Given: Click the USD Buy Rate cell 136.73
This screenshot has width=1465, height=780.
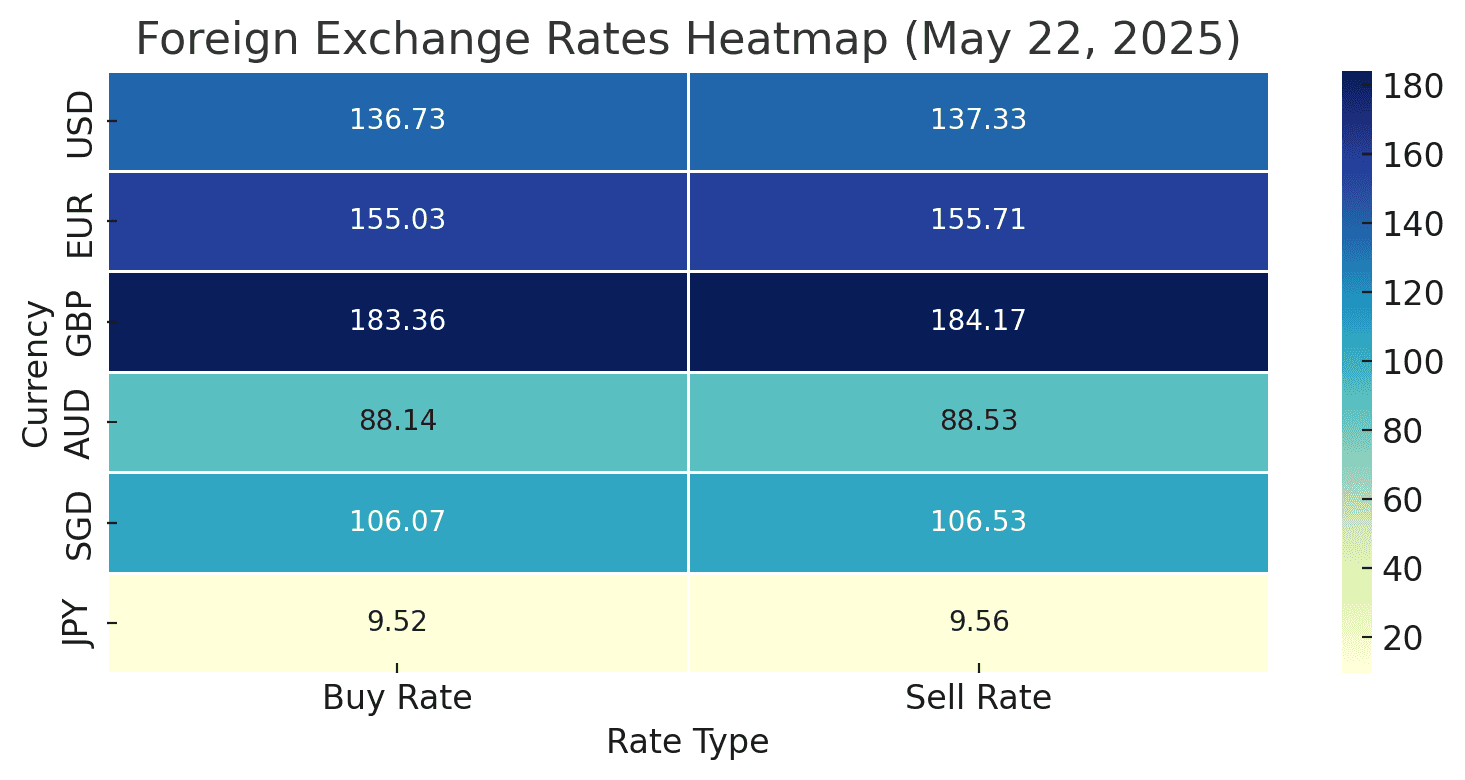Looking at the screenshot, I should tap(397, 120).
